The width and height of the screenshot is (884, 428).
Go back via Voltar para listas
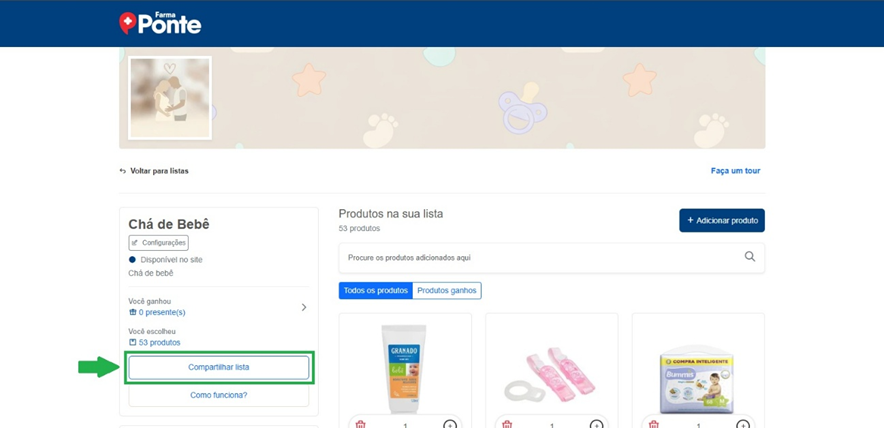154,171
